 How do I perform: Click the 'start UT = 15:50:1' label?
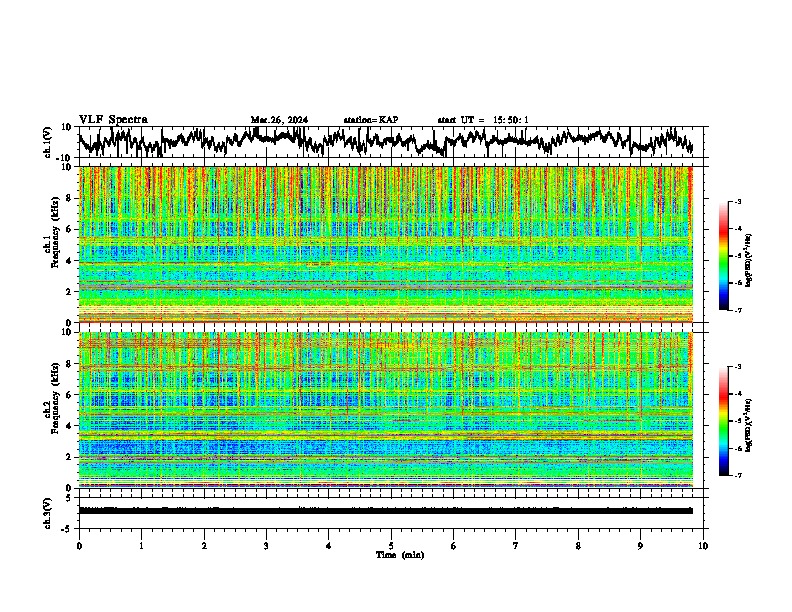(x=483, y=120)
